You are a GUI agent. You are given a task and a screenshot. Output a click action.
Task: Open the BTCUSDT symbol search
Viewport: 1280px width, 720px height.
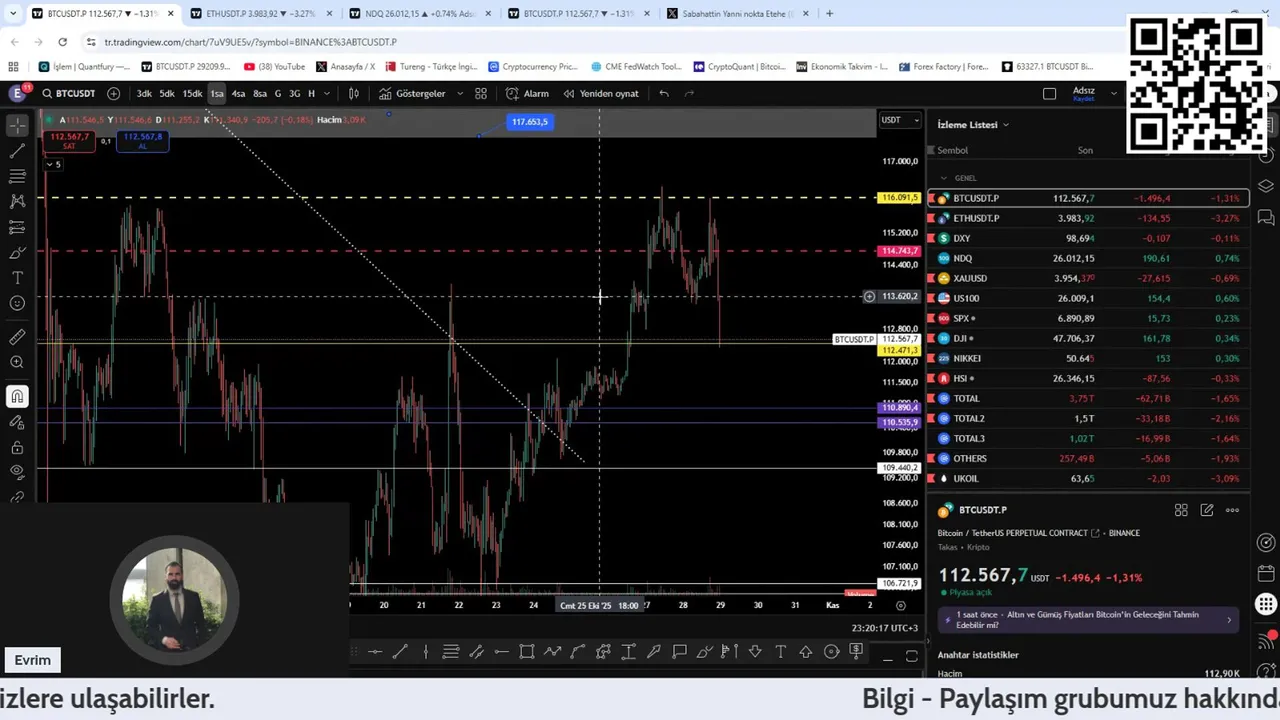68,93
